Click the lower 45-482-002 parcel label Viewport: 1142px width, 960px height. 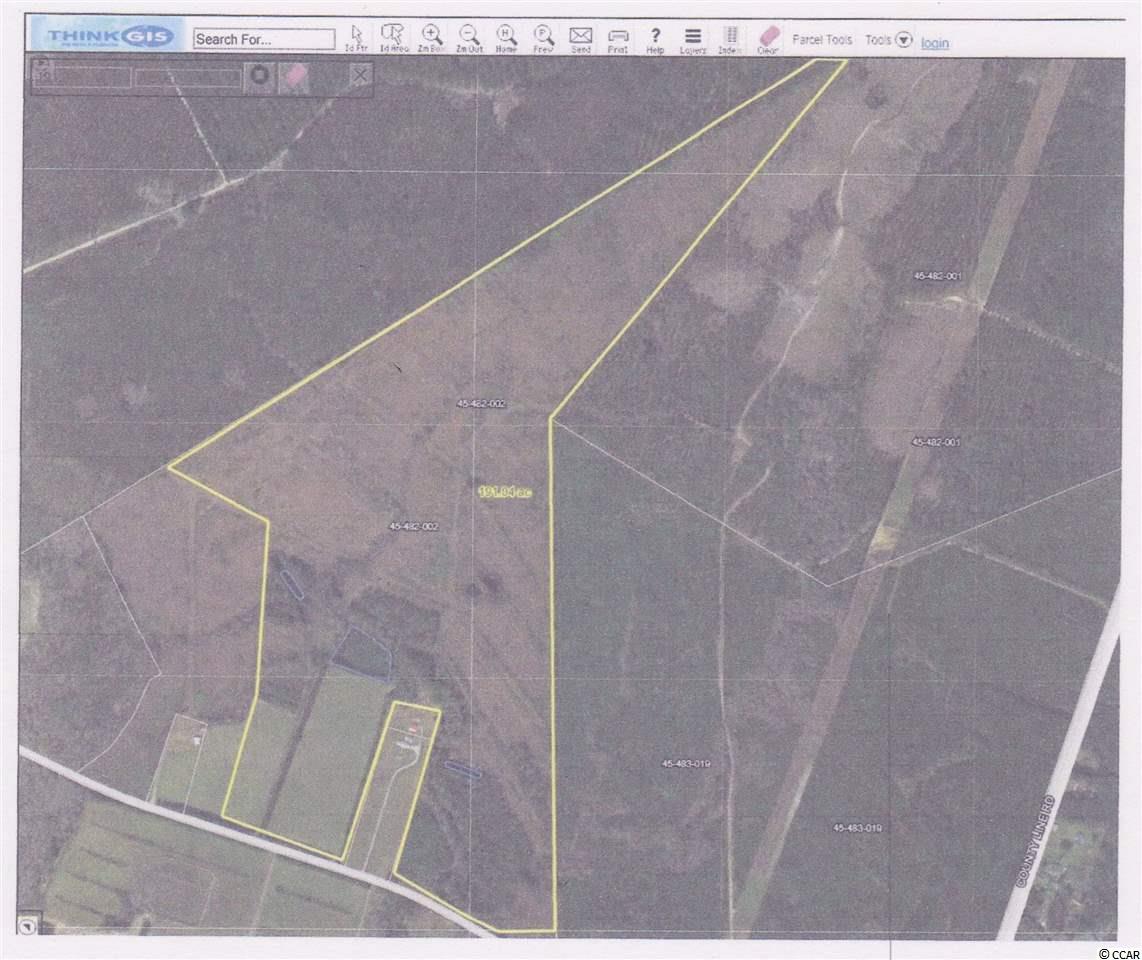point(413,526)
